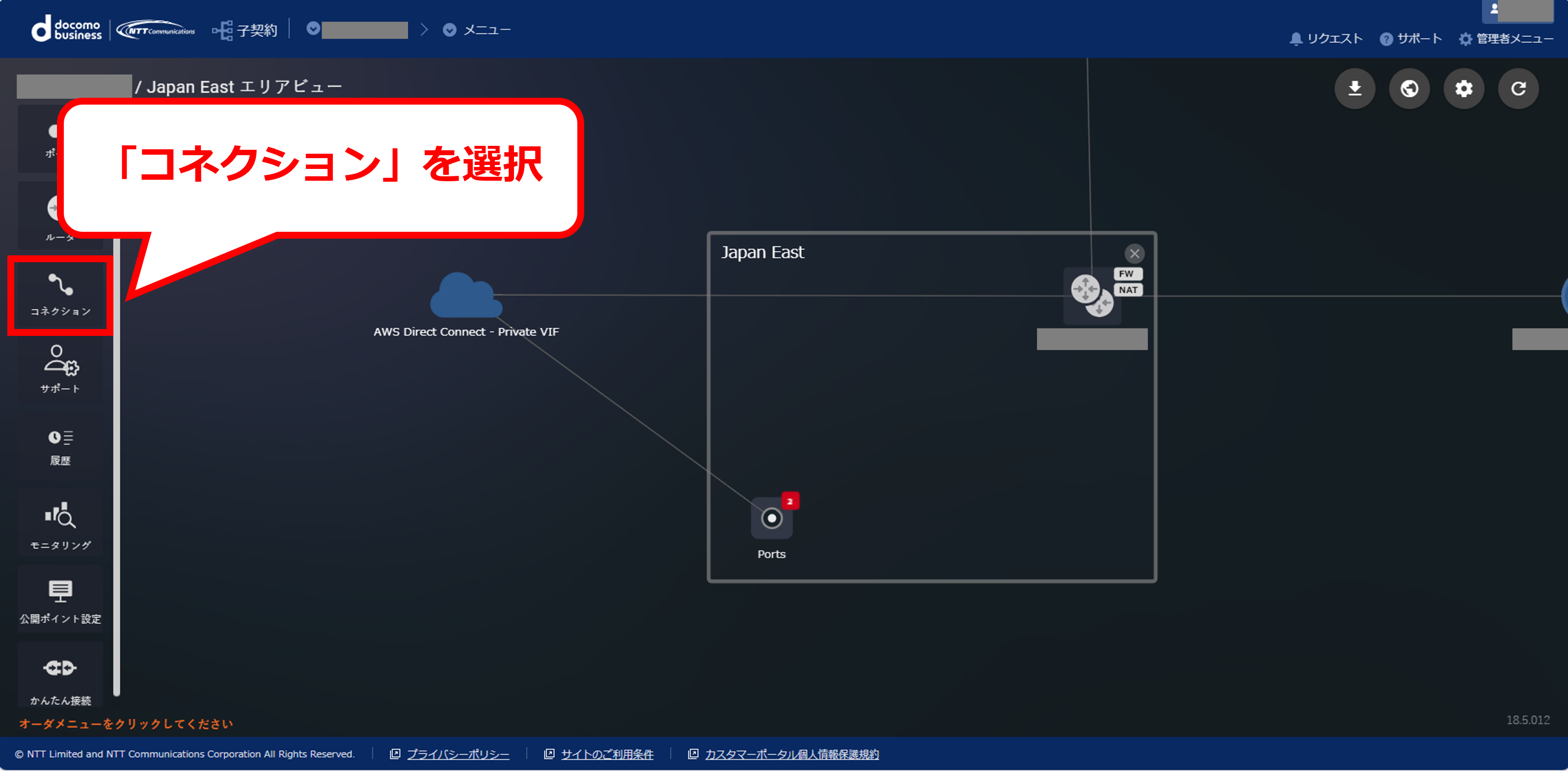
Task: Open カスタマーポータル個人情報保護規約 link
Action: coord(792,755)
